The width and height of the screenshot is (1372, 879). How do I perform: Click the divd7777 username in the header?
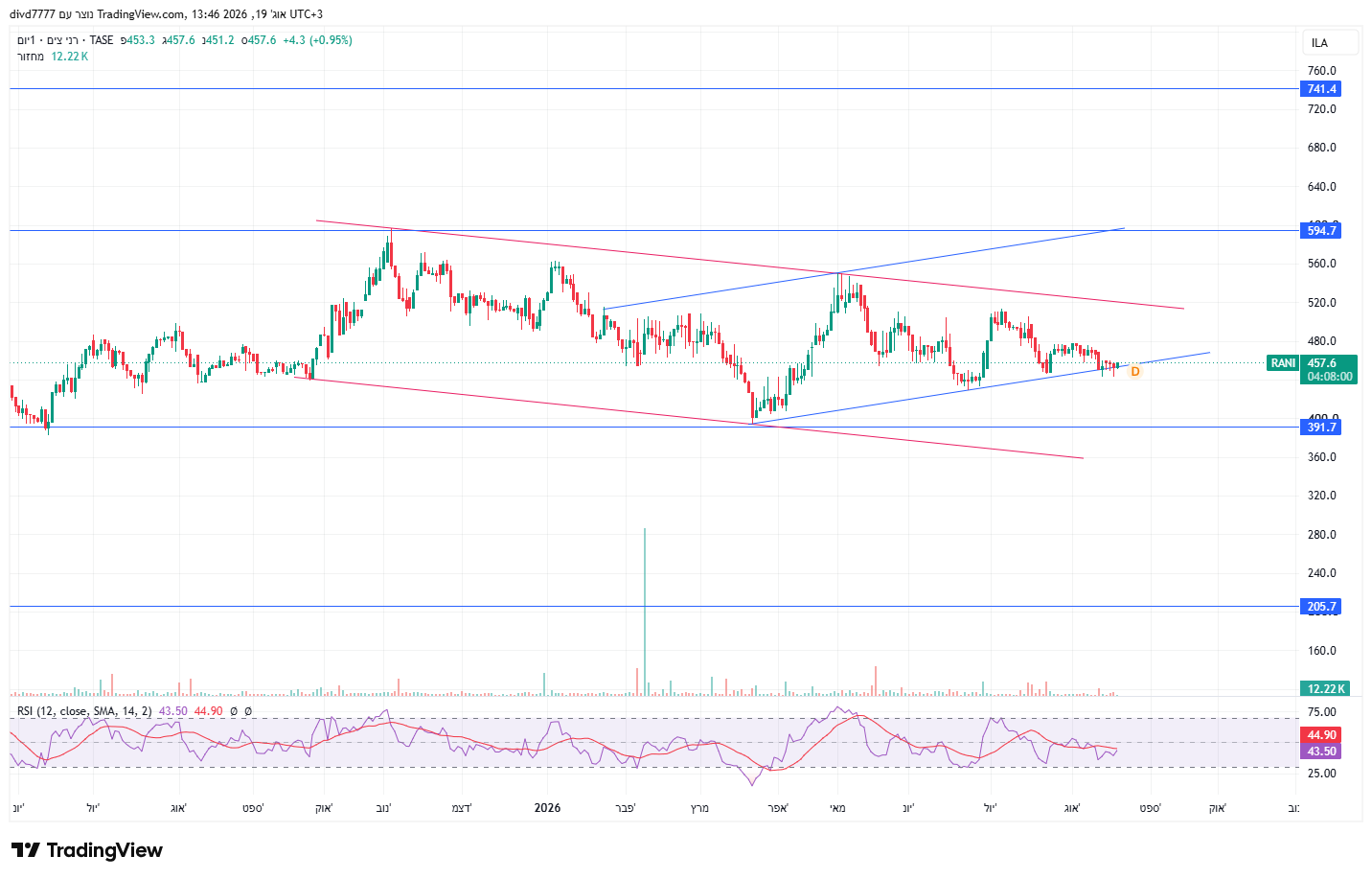point(34,14)
